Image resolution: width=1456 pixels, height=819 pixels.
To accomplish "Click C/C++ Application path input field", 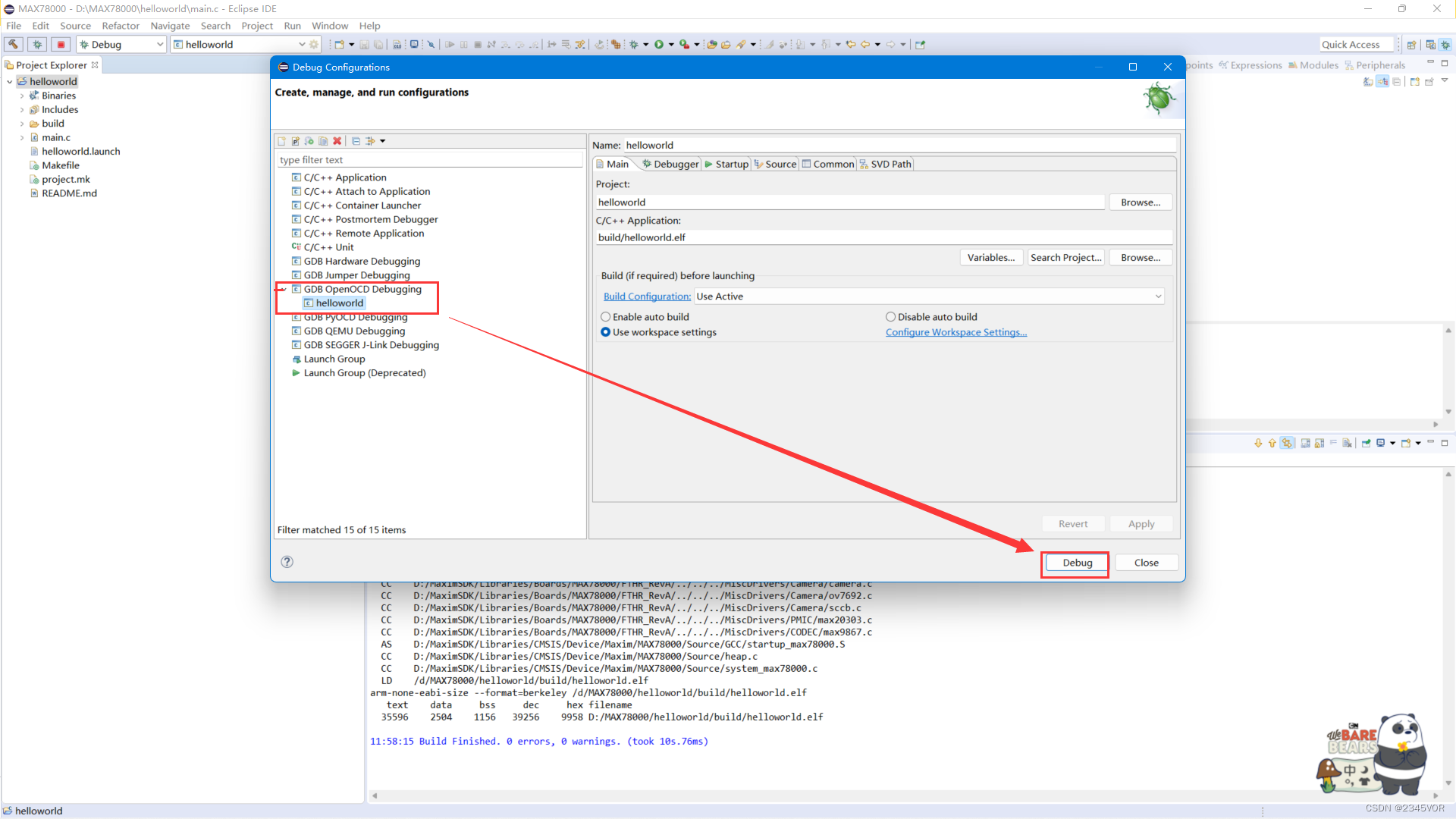I will 884,237.
